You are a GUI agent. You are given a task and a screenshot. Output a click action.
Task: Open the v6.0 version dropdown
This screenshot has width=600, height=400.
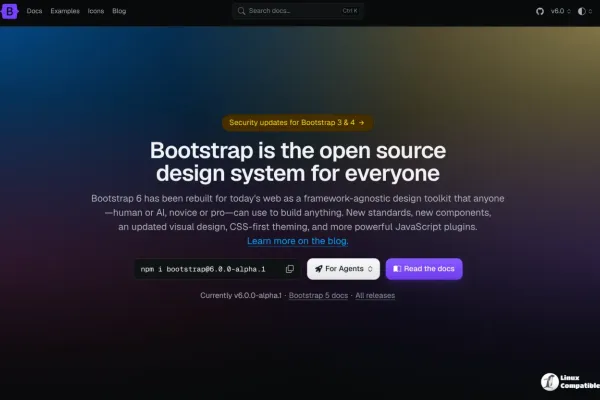click(x=561, y=11)
